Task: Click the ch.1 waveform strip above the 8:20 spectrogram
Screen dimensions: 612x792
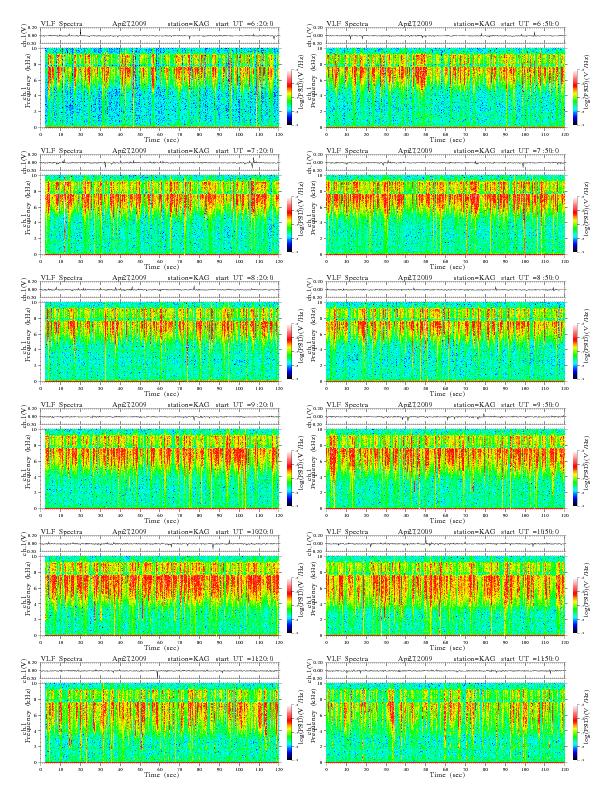Action: (x=160, y=290)
